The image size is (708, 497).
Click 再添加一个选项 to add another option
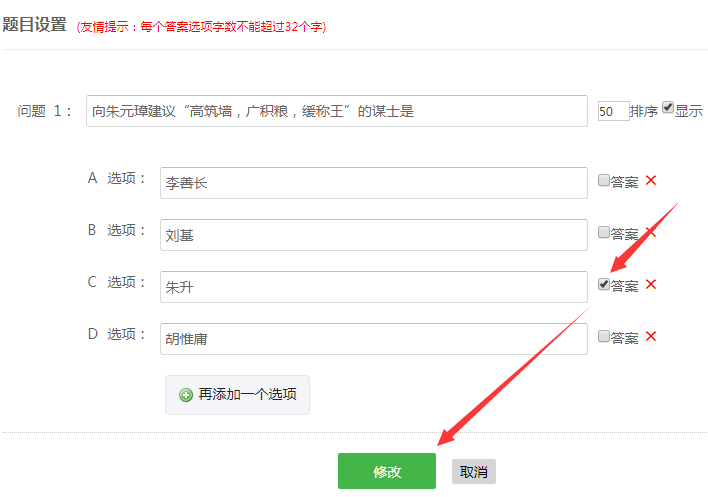pyautogui.click(x=238, y=395)
